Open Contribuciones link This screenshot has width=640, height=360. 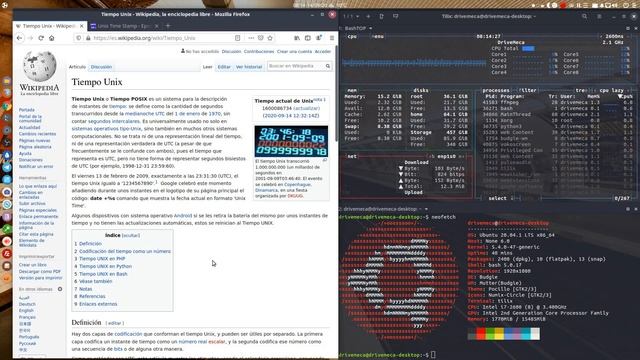pyautogui.click(x=259, y=51)
